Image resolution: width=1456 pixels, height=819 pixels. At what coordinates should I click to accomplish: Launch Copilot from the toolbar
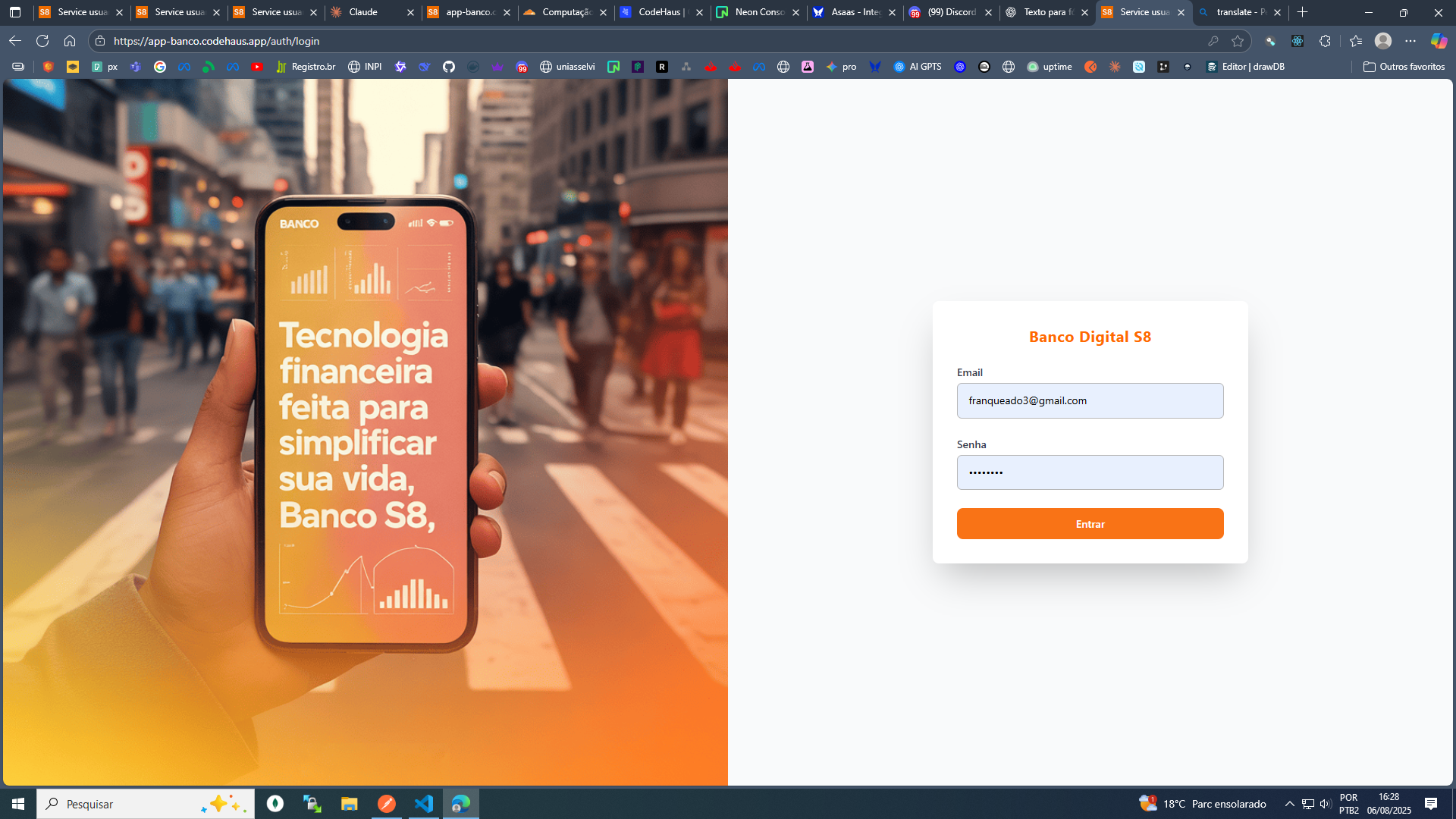point(1439,41)
